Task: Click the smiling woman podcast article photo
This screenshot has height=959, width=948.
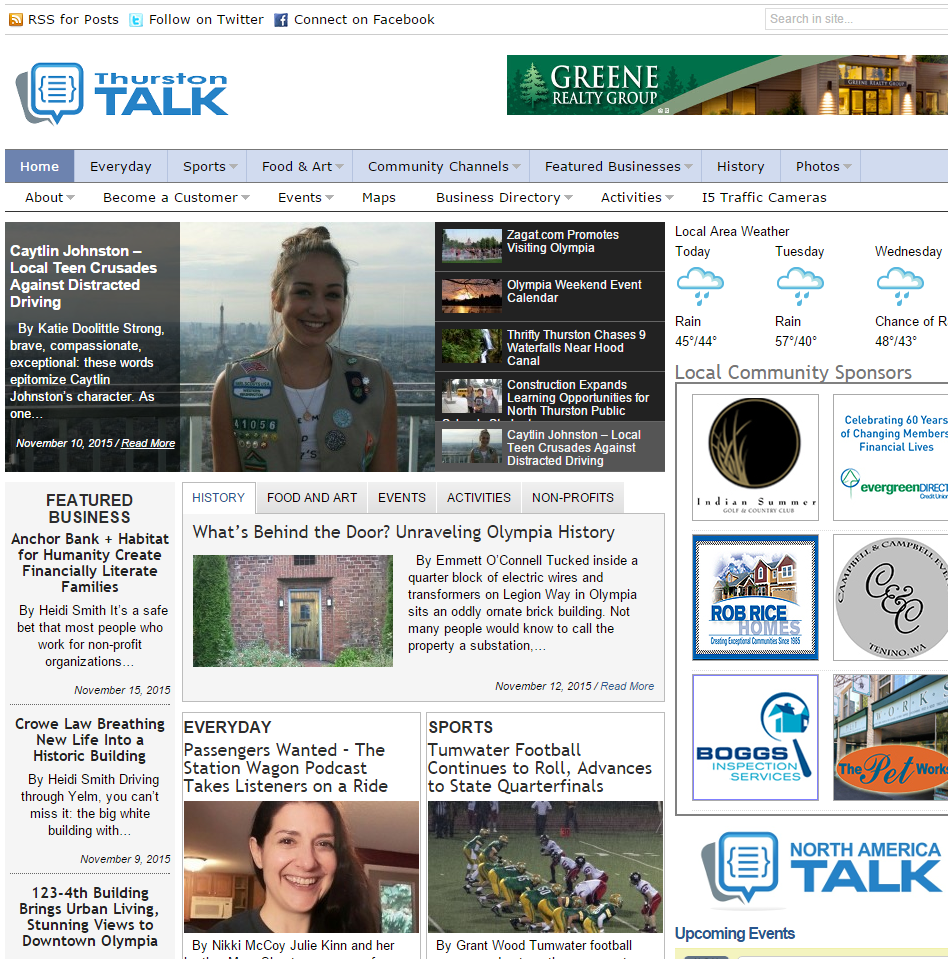Action: click(x=302, y=867)
